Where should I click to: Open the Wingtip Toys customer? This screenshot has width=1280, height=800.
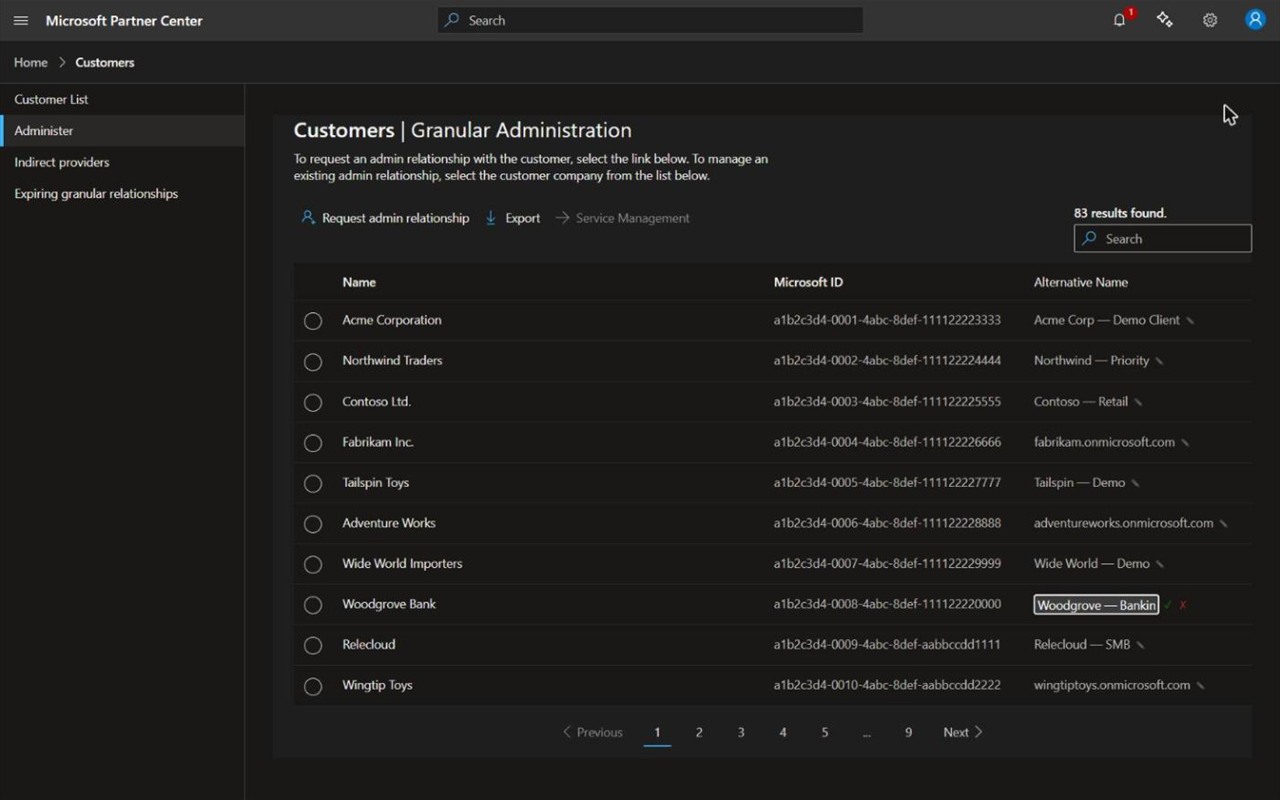377,685
